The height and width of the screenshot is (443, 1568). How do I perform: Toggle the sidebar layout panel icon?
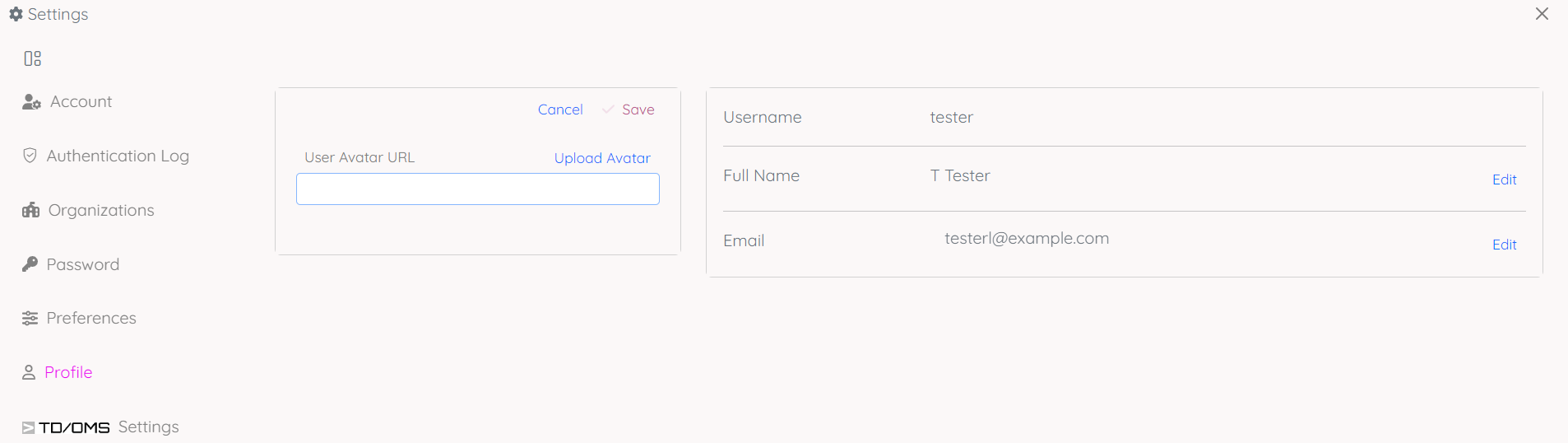32,58
